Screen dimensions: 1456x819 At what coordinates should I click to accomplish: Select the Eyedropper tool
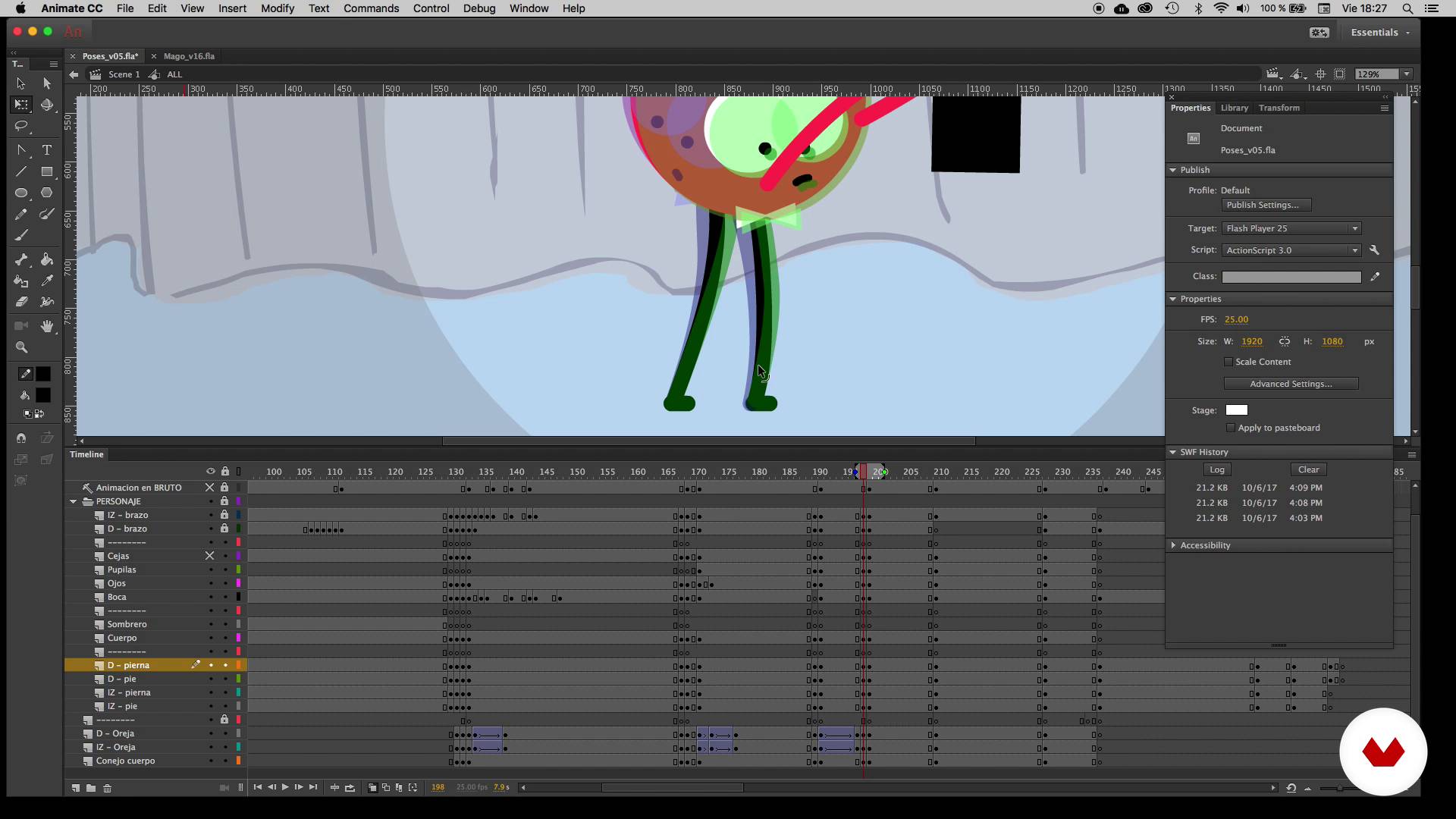pyautogui.click(x=47, y=281)
